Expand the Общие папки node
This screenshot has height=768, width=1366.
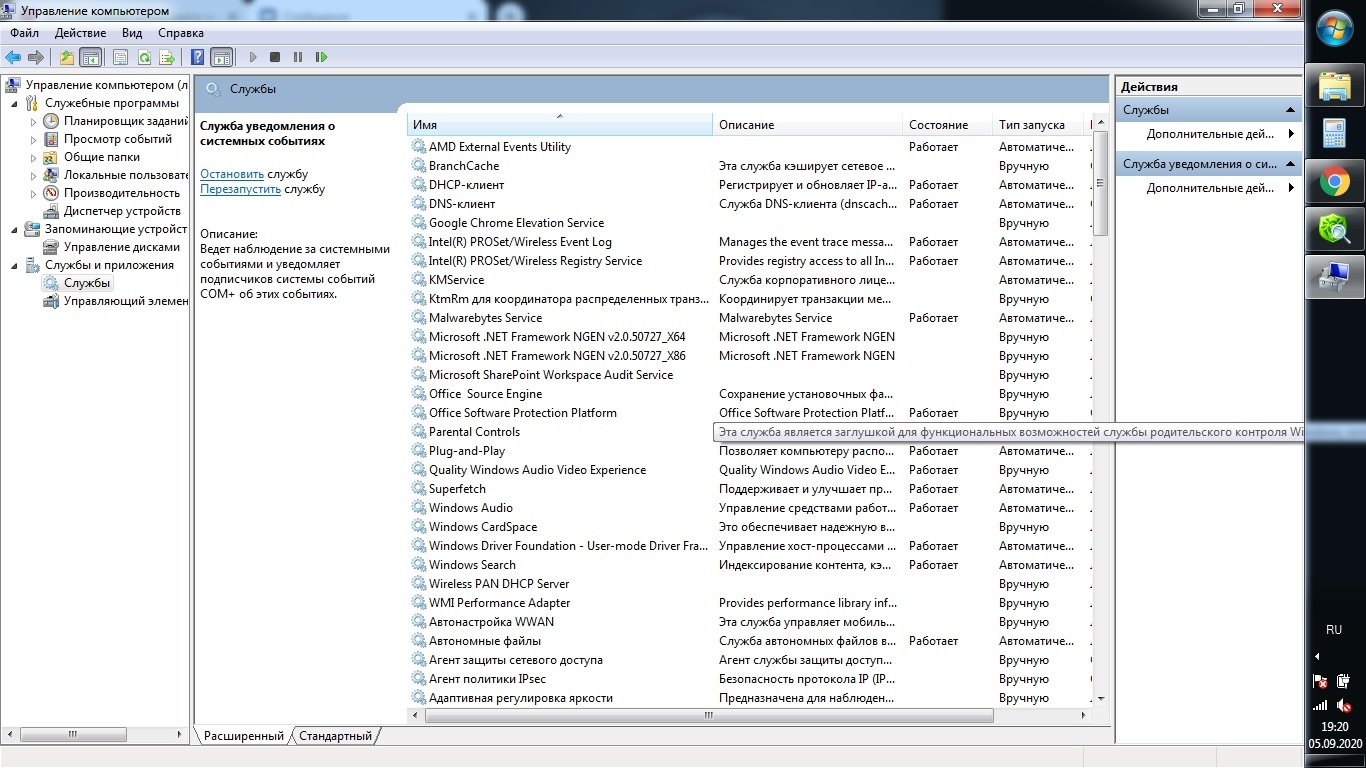point(33,157)
